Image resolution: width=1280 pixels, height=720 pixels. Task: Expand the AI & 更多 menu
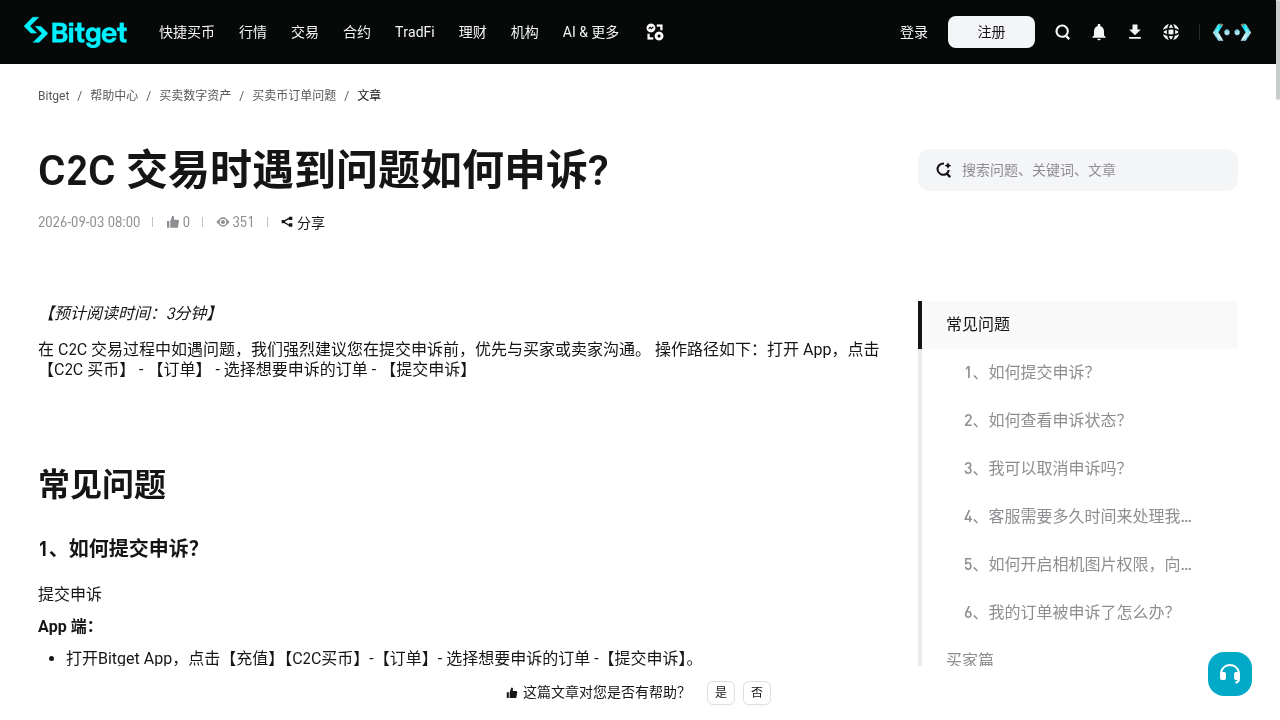591,32
